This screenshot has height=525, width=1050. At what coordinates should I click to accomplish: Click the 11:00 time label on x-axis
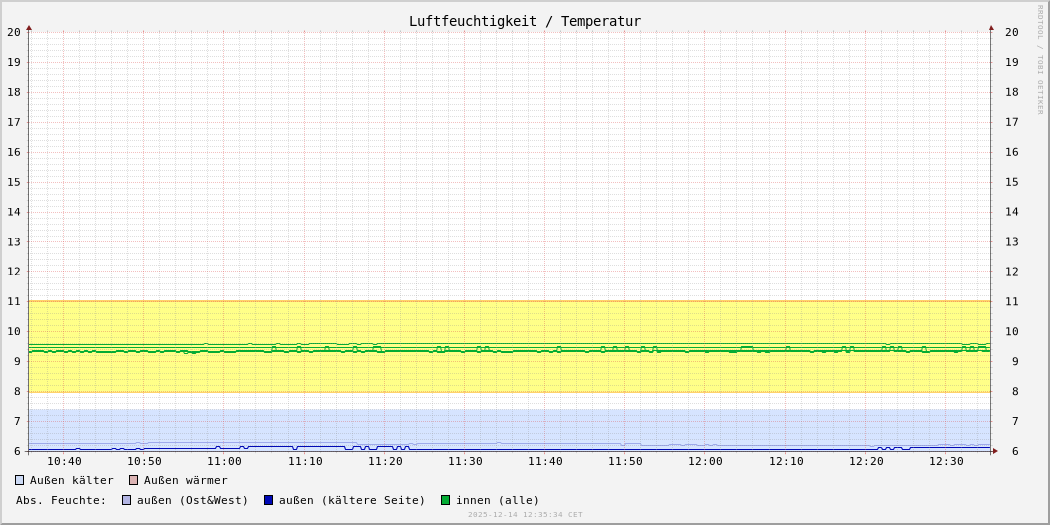(x=224, y=461)
